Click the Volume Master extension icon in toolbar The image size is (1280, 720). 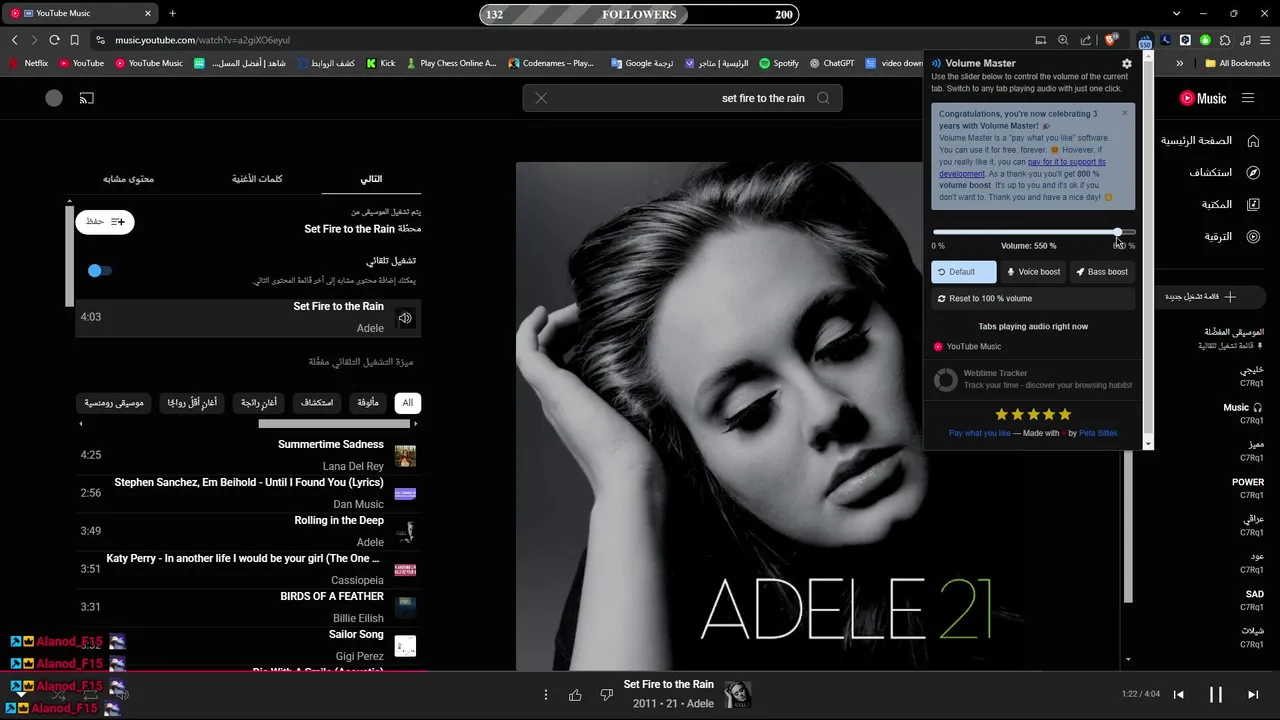coord(1145,40)
